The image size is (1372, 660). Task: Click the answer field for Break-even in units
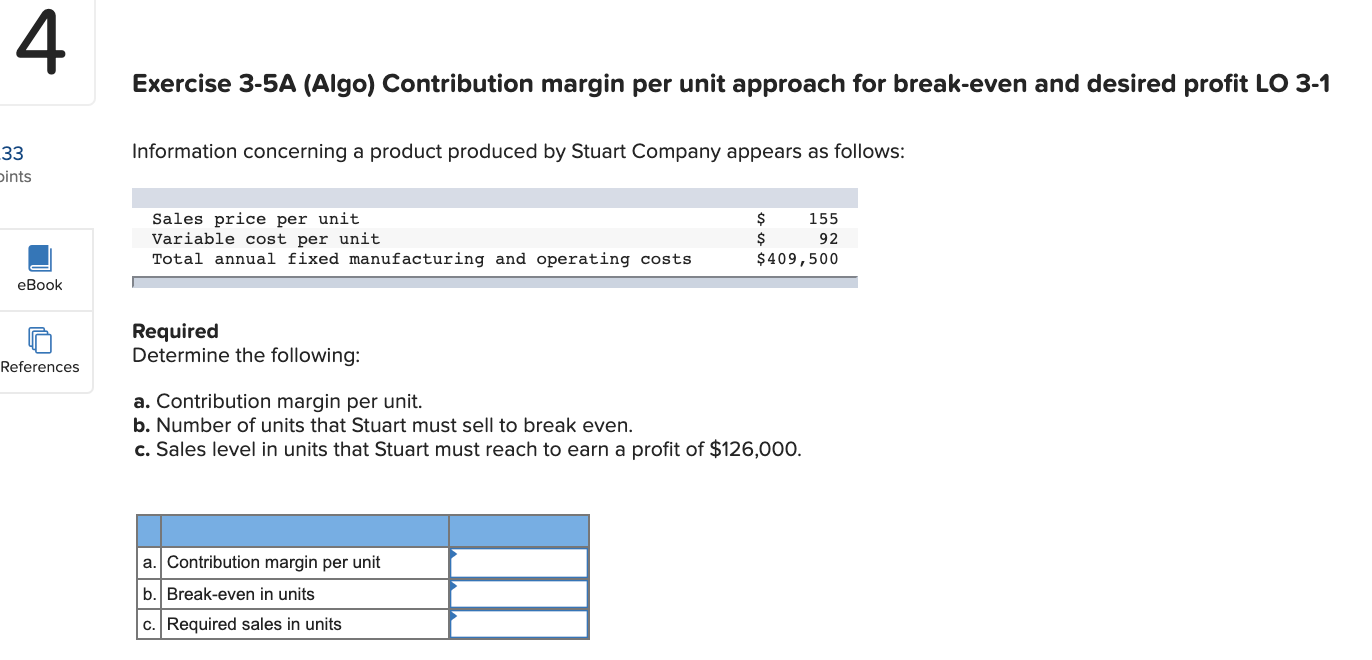(518, 593)
